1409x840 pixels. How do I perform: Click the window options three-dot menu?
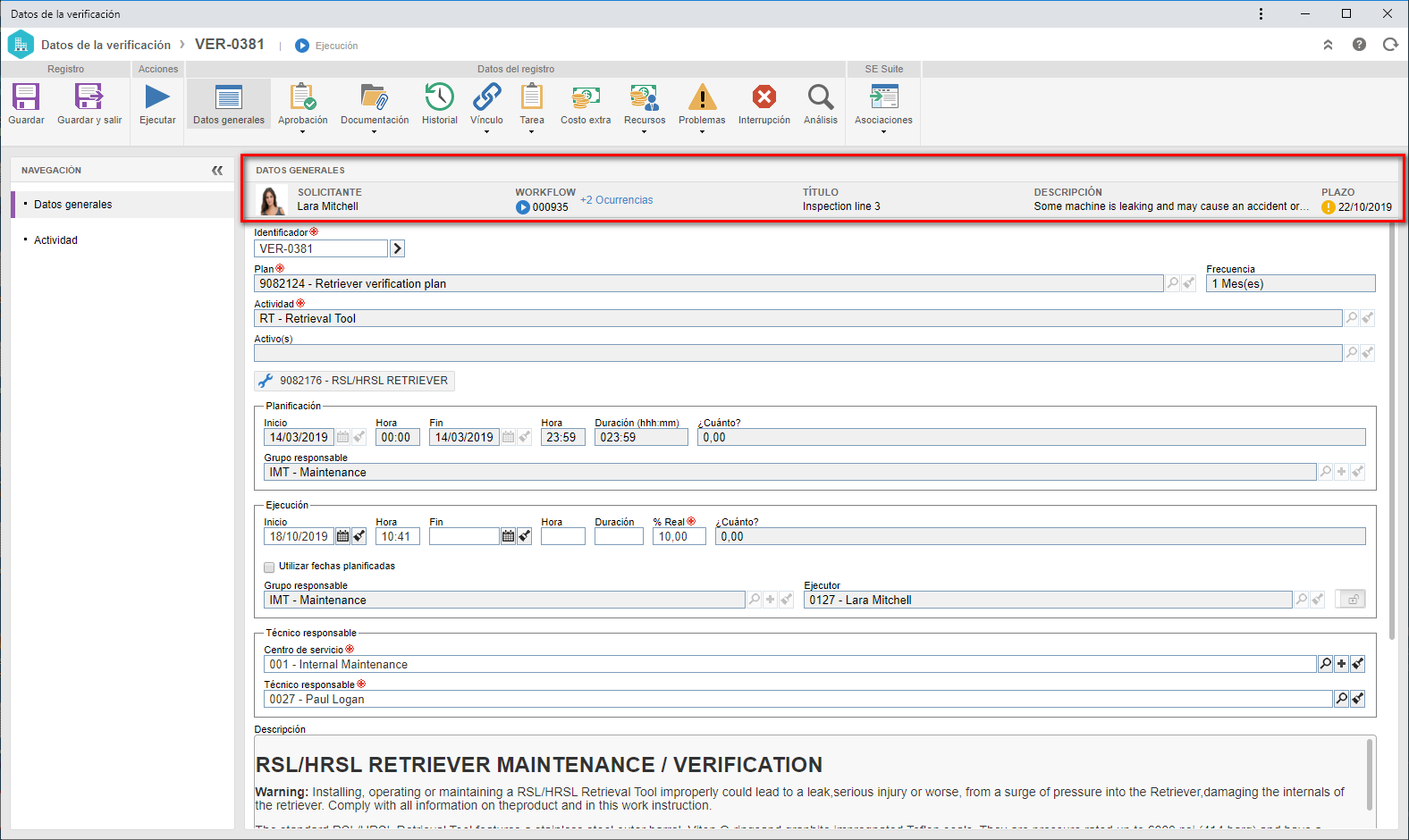[x=1261, y=13]
